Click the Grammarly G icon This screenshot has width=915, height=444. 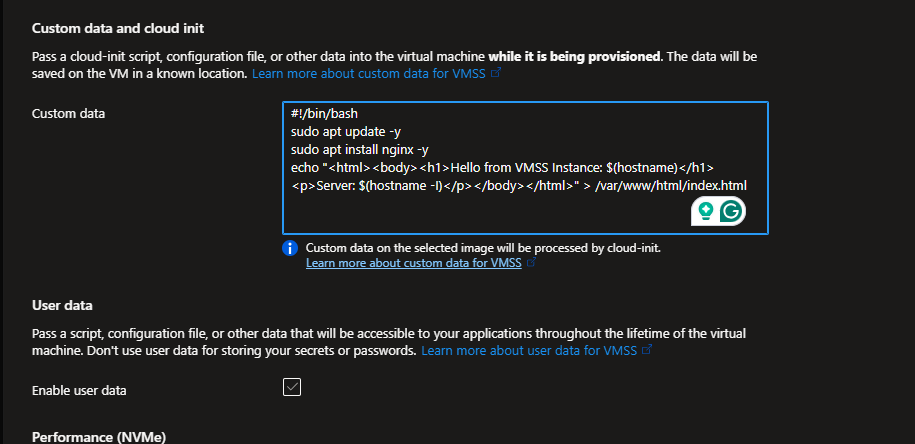click(x=731, y=210)
